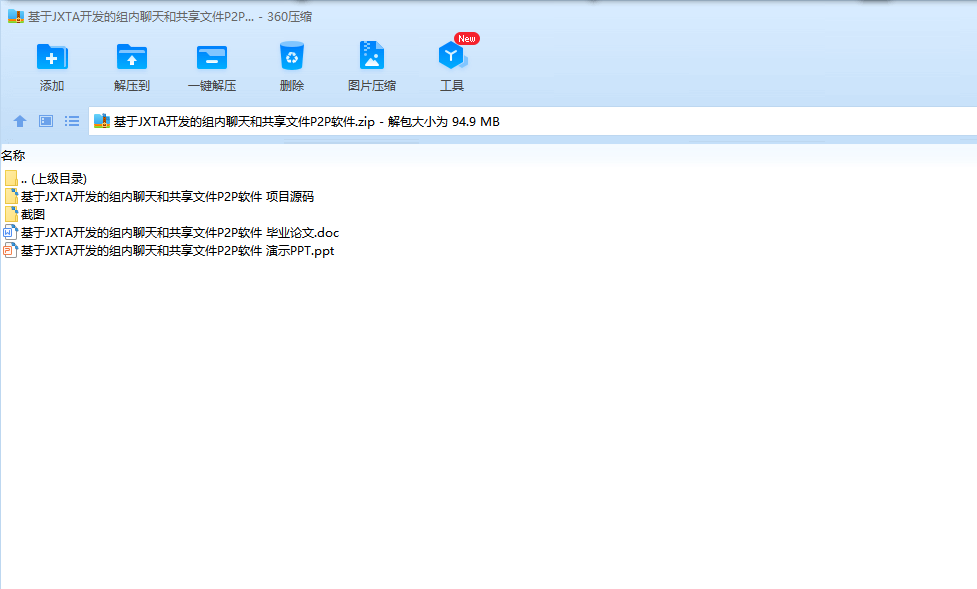The image size is (977, 589).
Task: Click the 删除 (Delete) trash icon
Action: (x=292, y=56)
